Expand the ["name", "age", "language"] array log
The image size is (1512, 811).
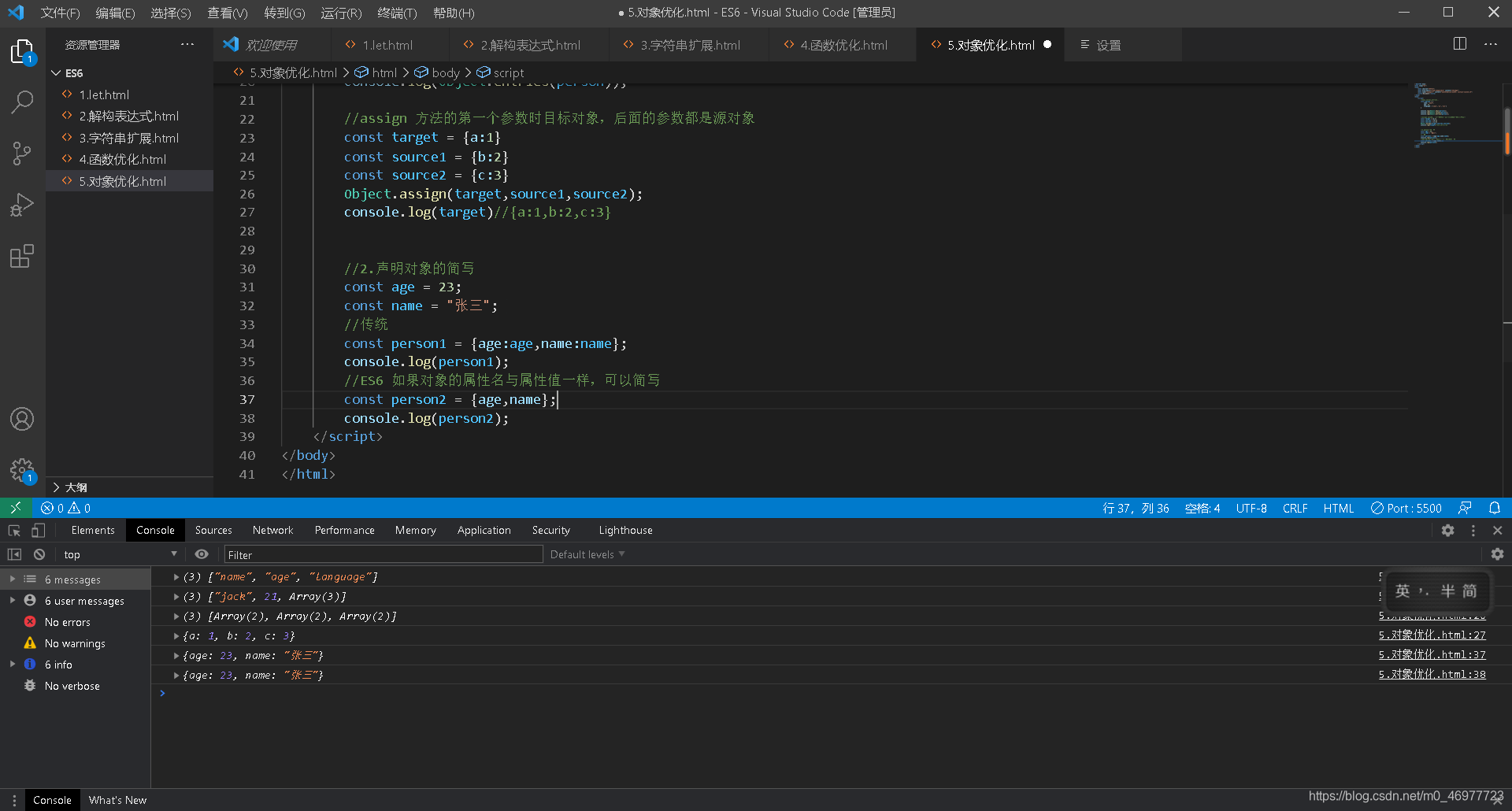click(x=176, y=576)
